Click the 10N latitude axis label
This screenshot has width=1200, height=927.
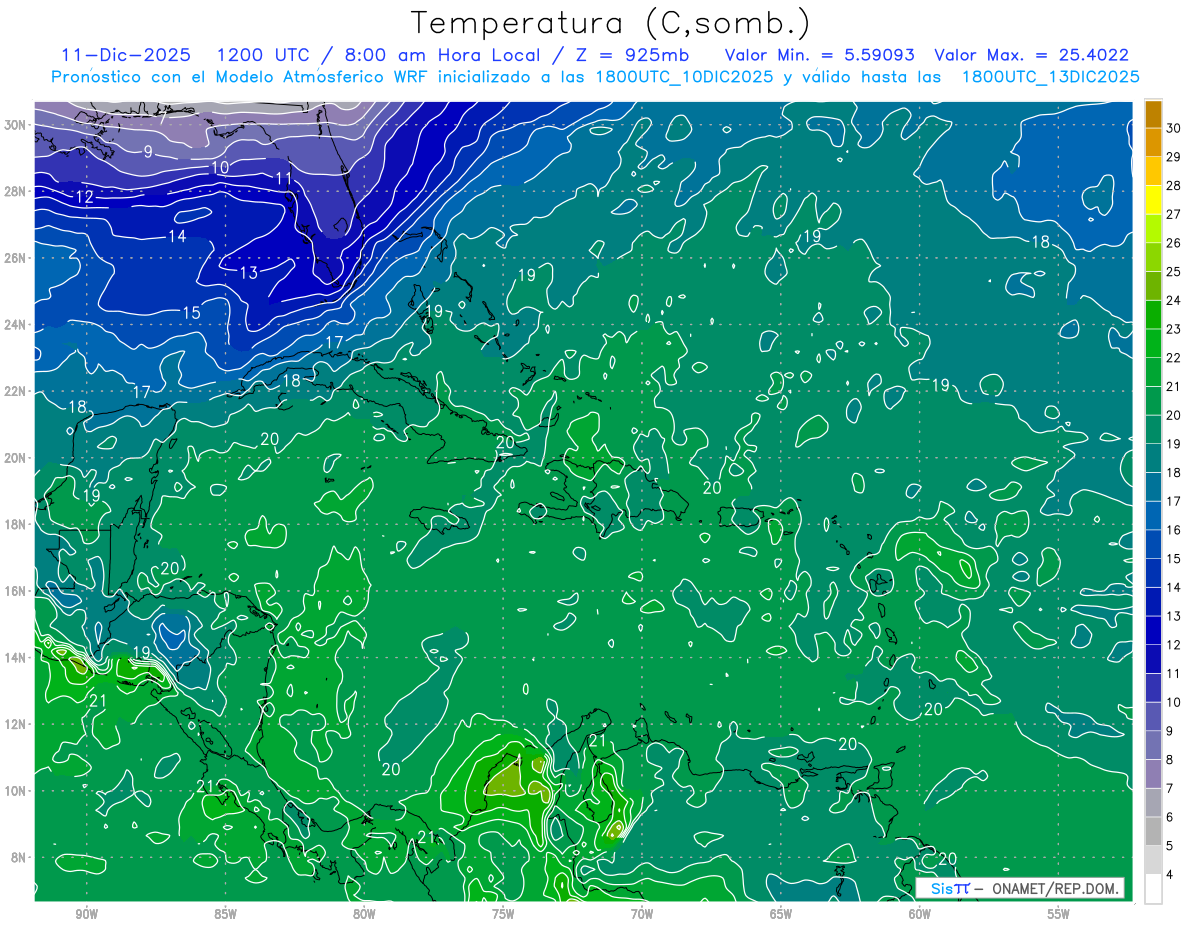15,791
